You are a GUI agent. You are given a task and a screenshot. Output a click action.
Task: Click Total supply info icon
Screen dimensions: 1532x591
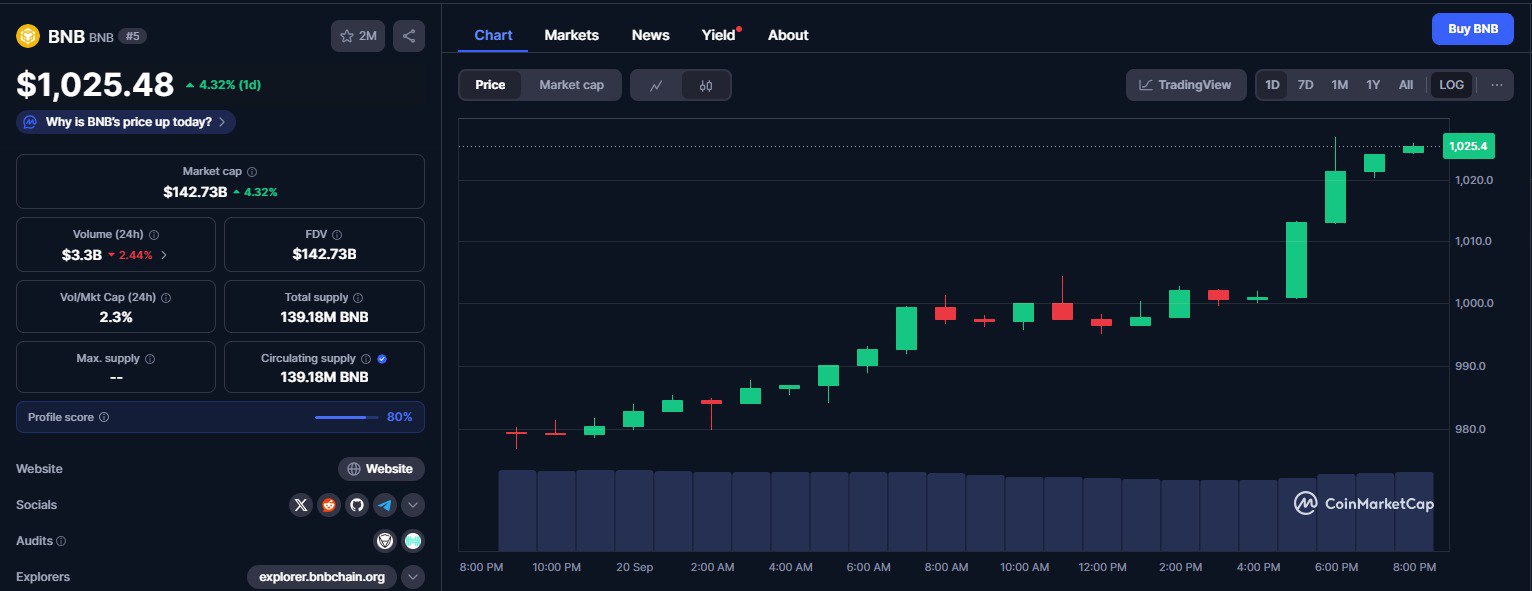pos(358,298)
